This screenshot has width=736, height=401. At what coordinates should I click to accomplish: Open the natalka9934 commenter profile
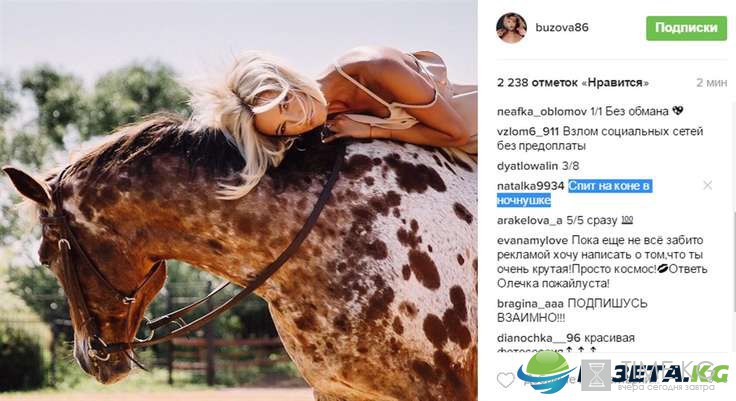[530, 186]
